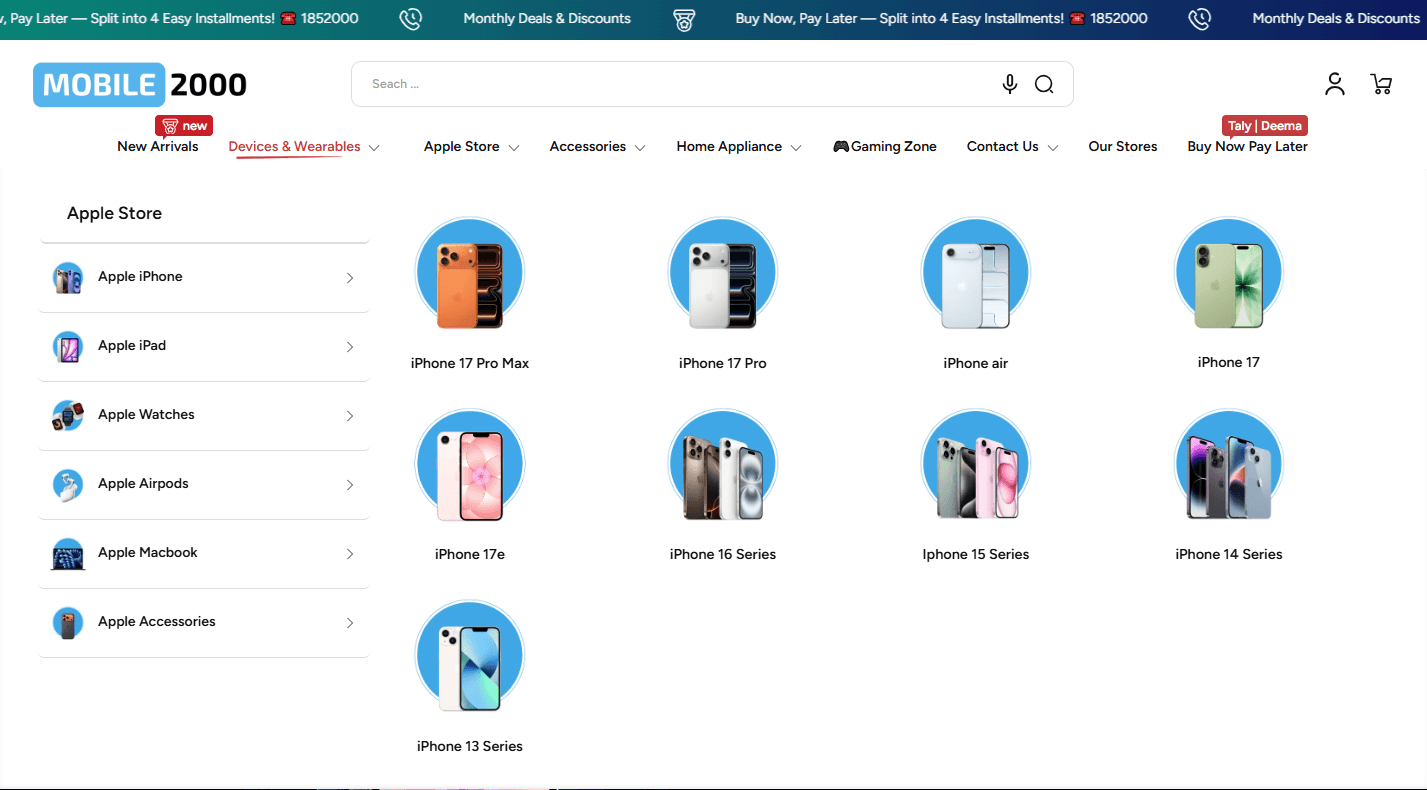Select the iPhone 16 Series image

(723, 465)
